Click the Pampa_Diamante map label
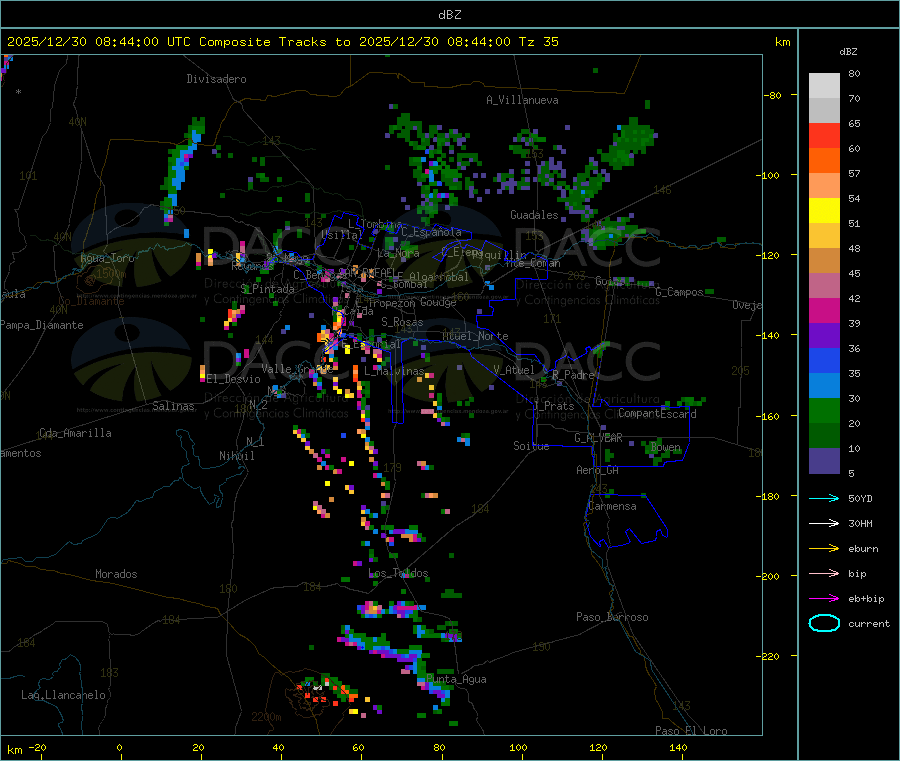The image size is (900, 761). [42, 325]
